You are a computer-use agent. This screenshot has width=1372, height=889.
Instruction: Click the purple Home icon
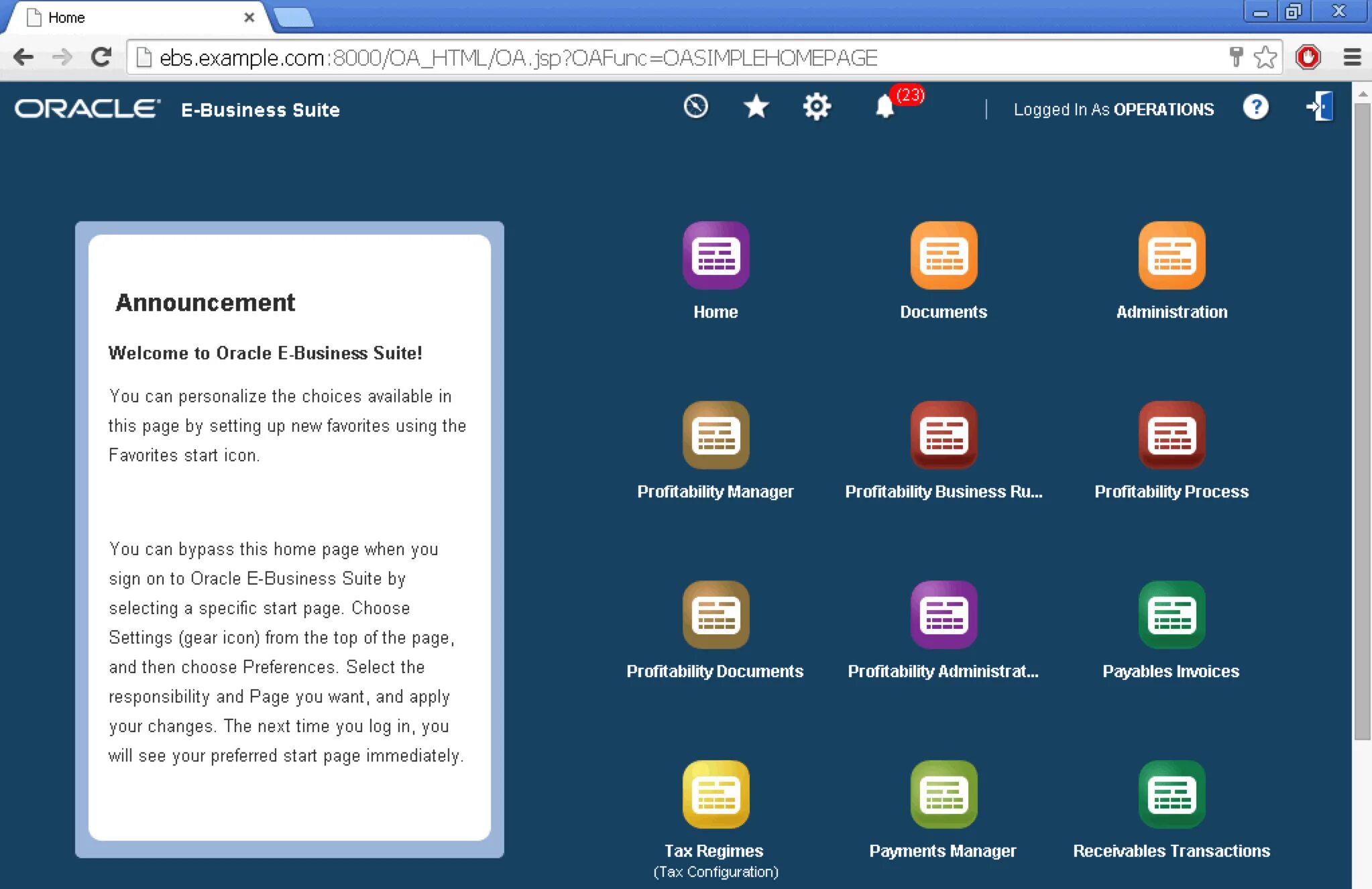click(716, 255)
